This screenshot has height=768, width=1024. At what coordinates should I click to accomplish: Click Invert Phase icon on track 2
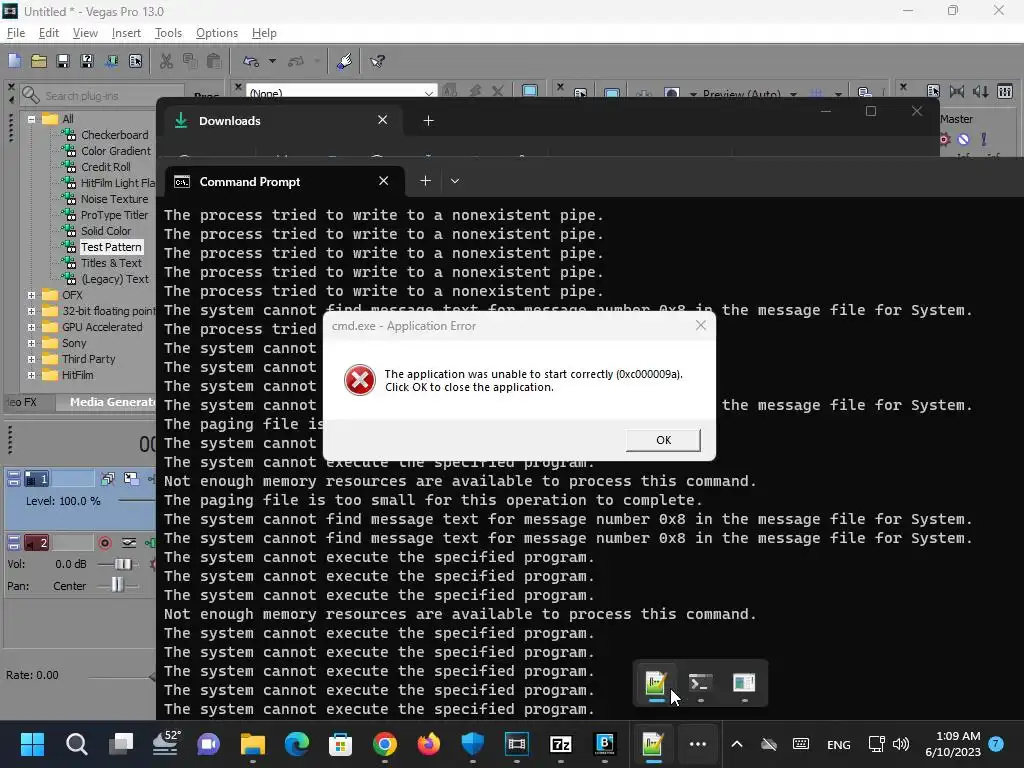point(129,543)
